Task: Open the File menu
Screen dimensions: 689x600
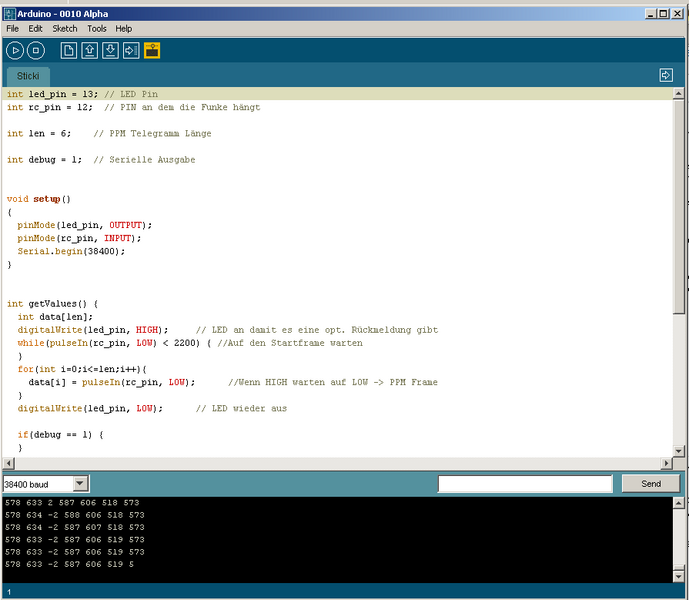Action: [x=13, y=29]
